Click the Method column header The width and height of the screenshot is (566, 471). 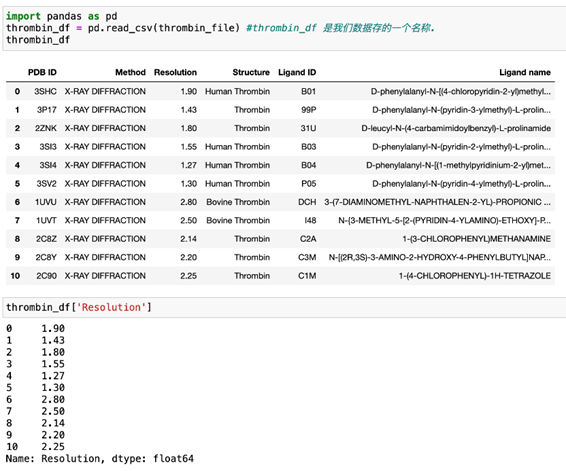[x=130, y=72]
